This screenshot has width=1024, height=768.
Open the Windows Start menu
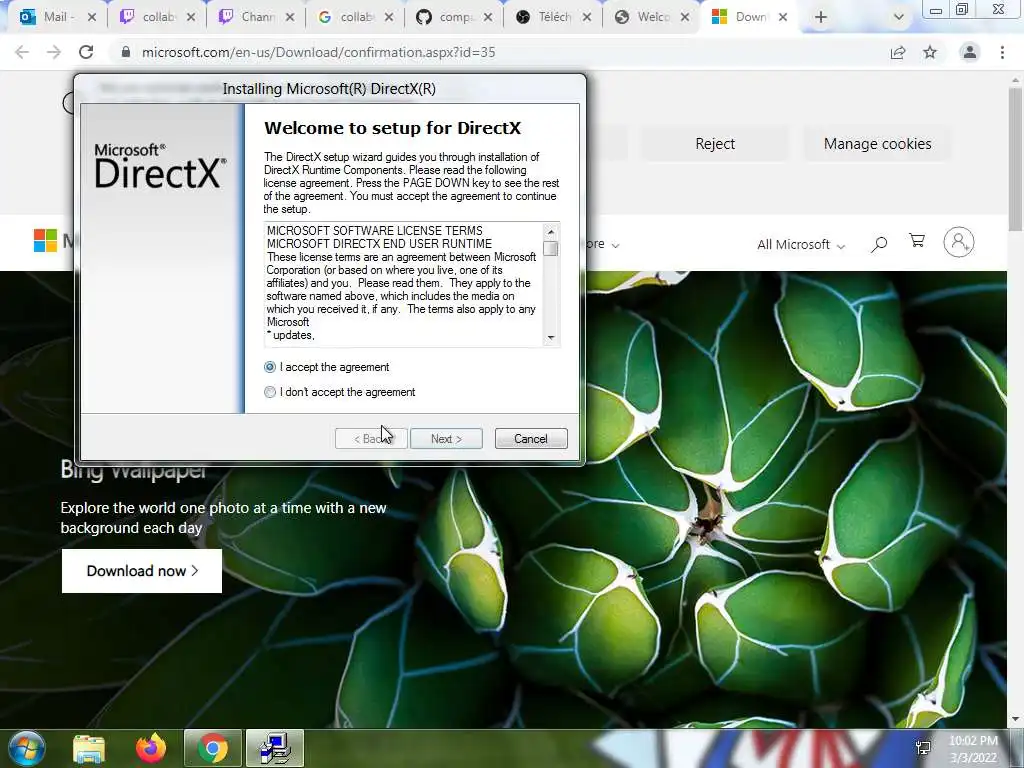click(27, 748)
